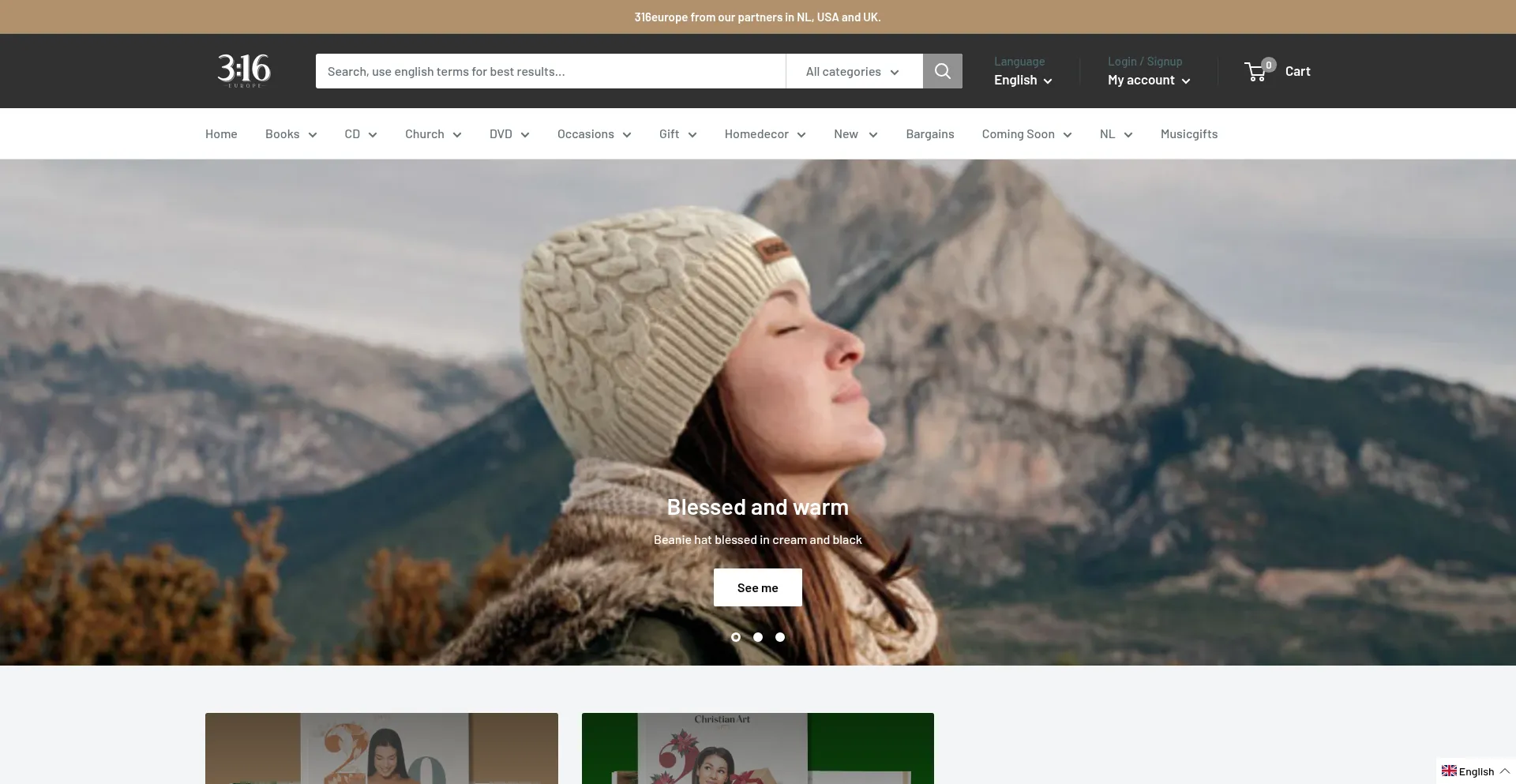This screenshot has width=1516, height=784.
Task: Open the All categories dropdown
Action: [853, 71]
